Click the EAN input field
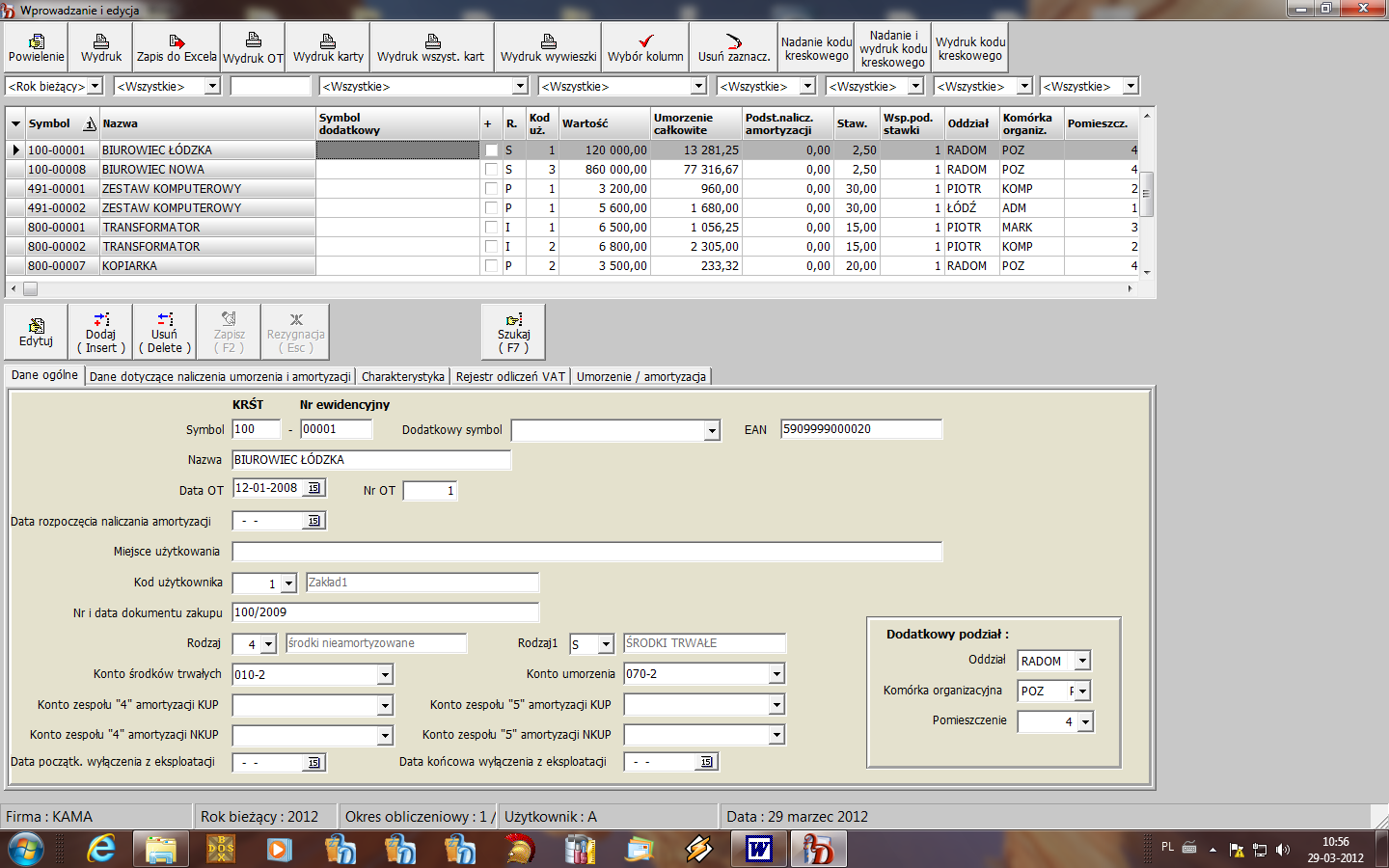Image resolution: width=1389 pixels, height=868 pixels. coord(861,429)
